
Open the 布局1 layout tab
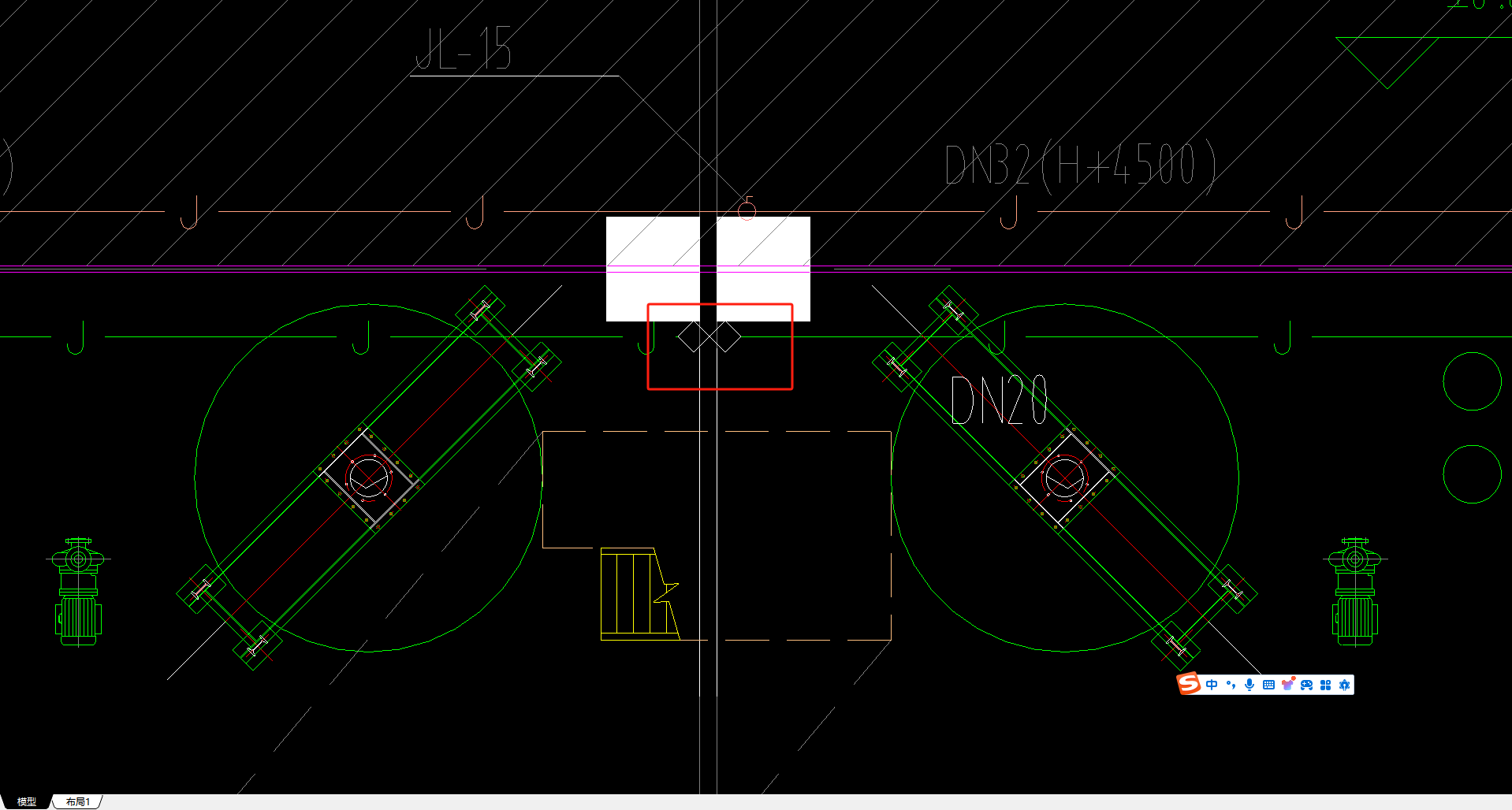click(78, 801)
